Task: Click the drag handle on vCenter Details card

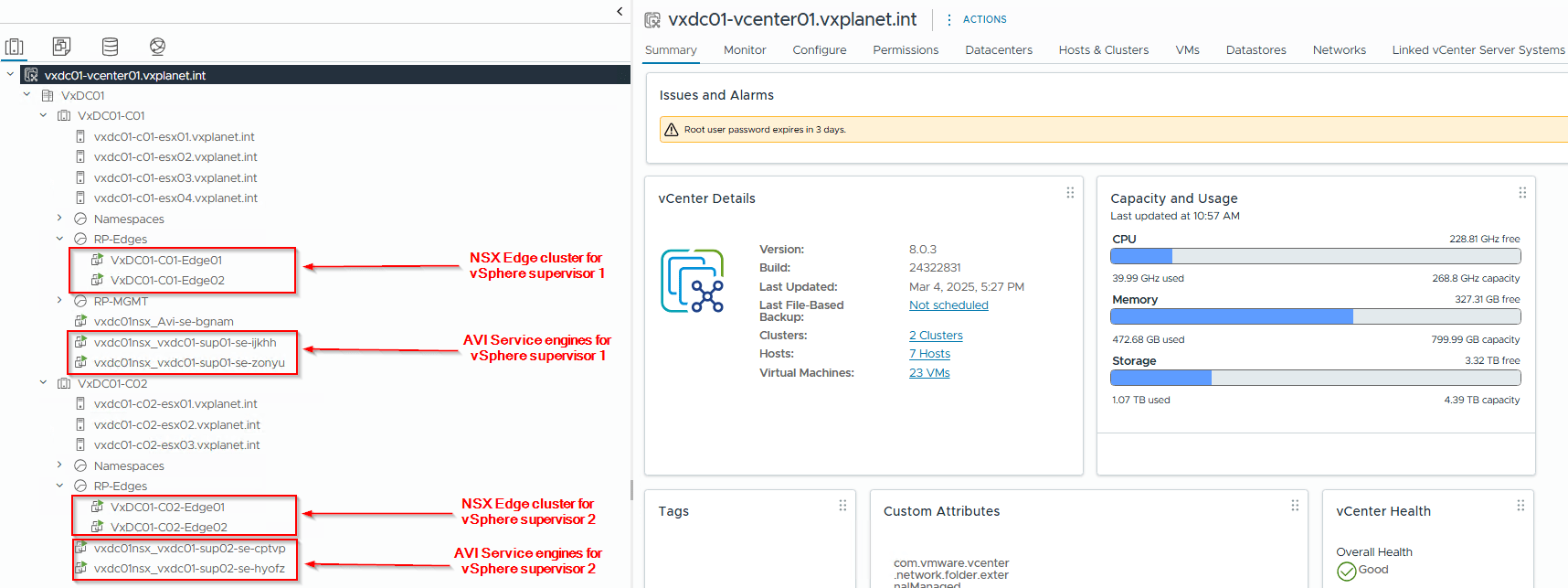Action: click(1070, 193)
